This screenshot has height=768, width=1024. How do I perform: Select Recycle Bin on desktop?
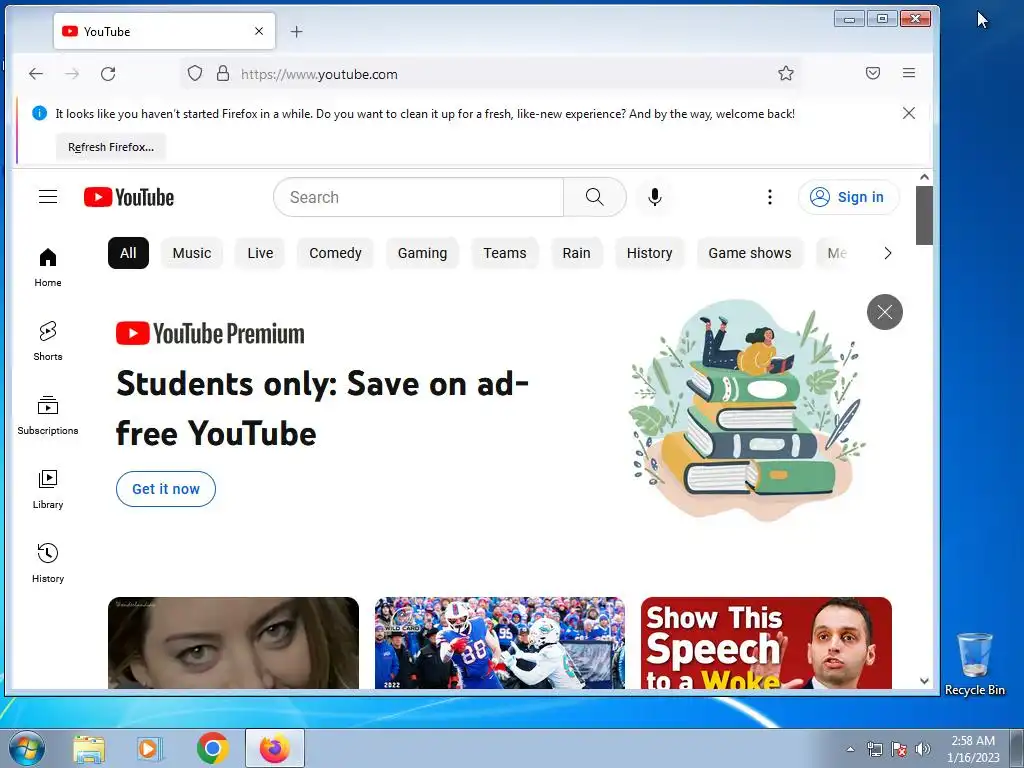click(x=974, y=664)
